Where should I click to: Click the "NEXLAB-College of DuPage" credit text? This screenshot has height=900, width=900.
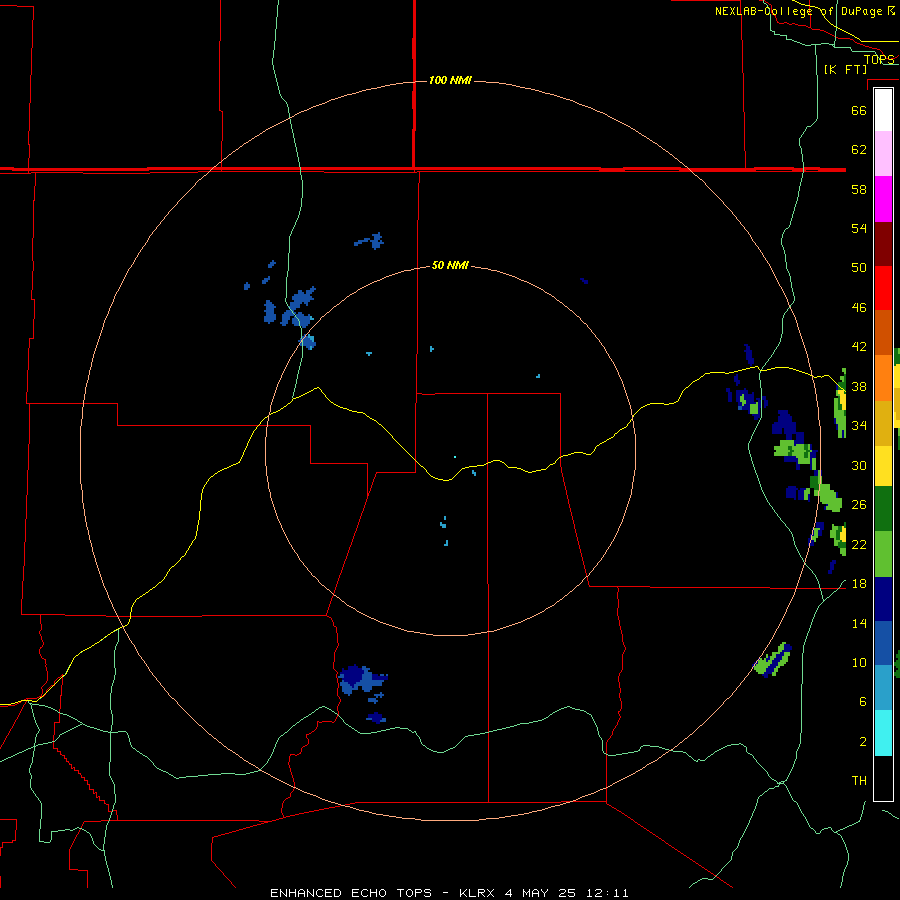point(798,11)
